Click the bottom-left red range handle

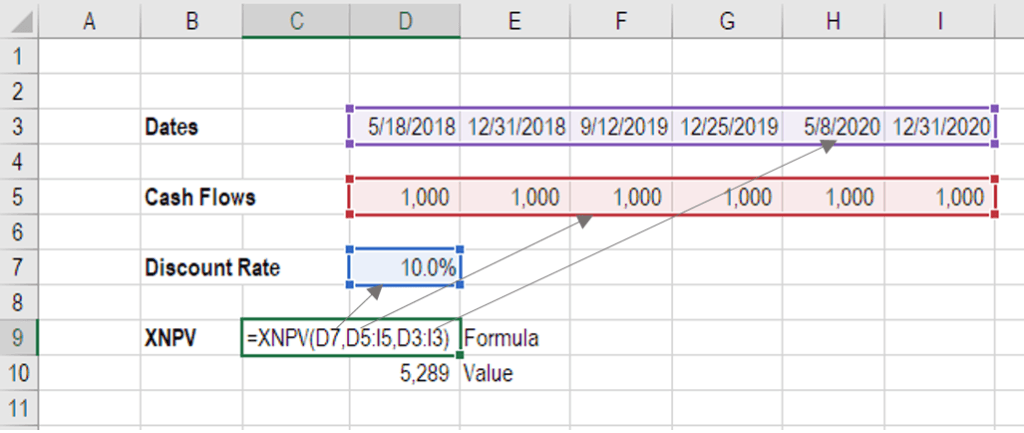(349, 214)
